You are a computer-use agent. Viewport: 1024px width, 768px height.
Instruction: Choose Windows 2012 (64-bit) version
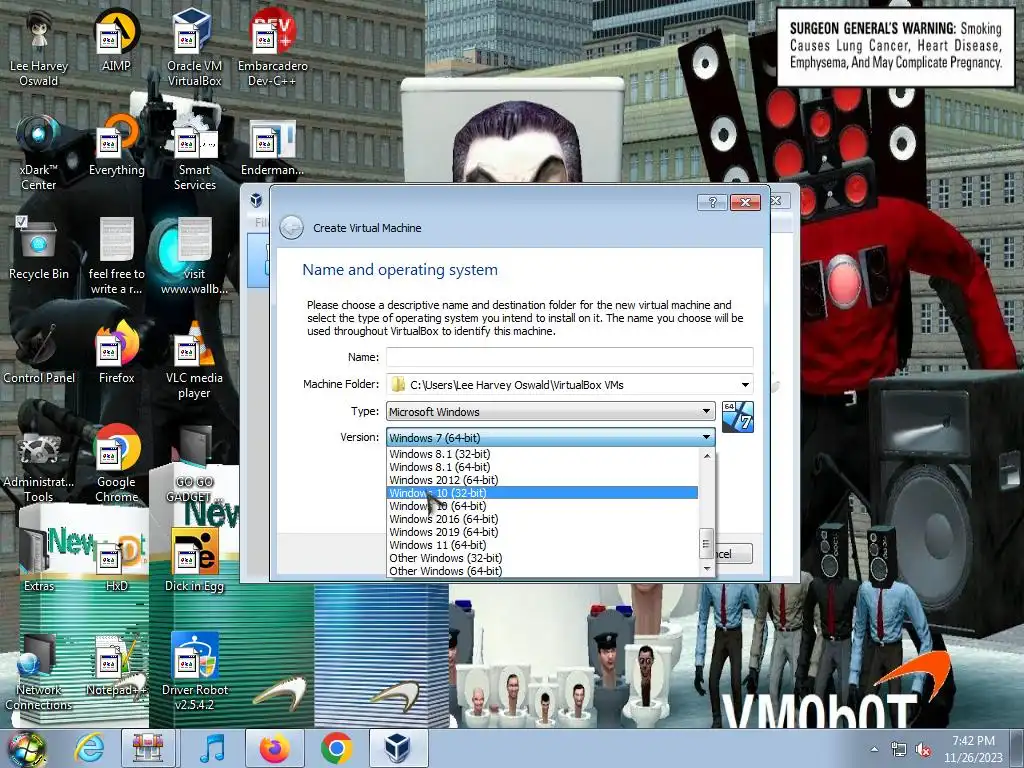543,480
